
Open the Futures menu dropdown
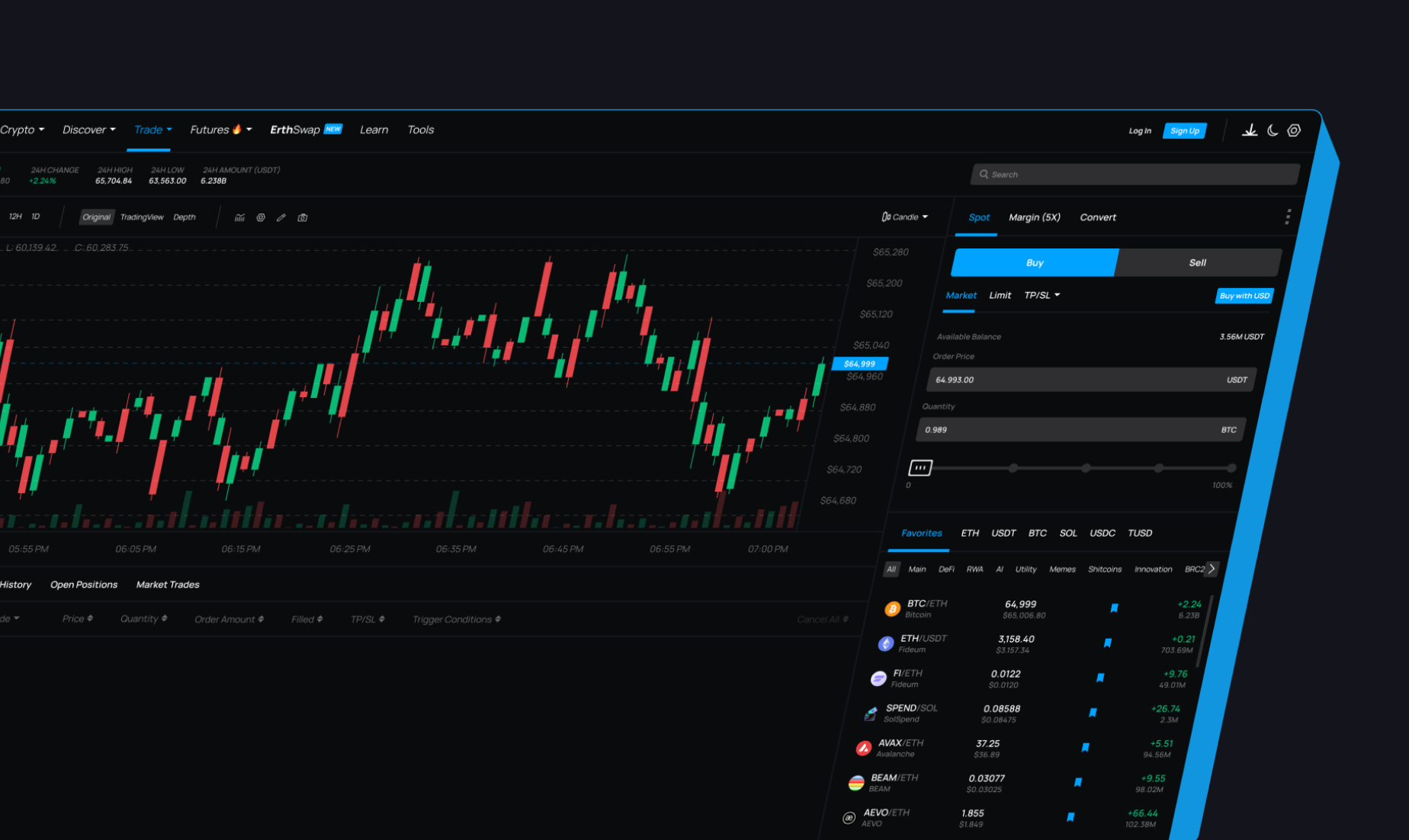[x=220, y=130]
